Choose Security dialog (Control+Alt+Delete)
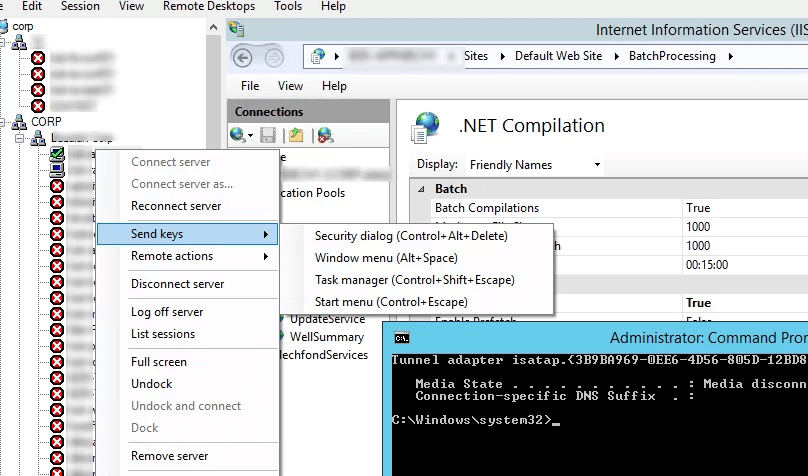Image resolution: width=808 pixels, height=476 pixels. [x=411, y=236]
